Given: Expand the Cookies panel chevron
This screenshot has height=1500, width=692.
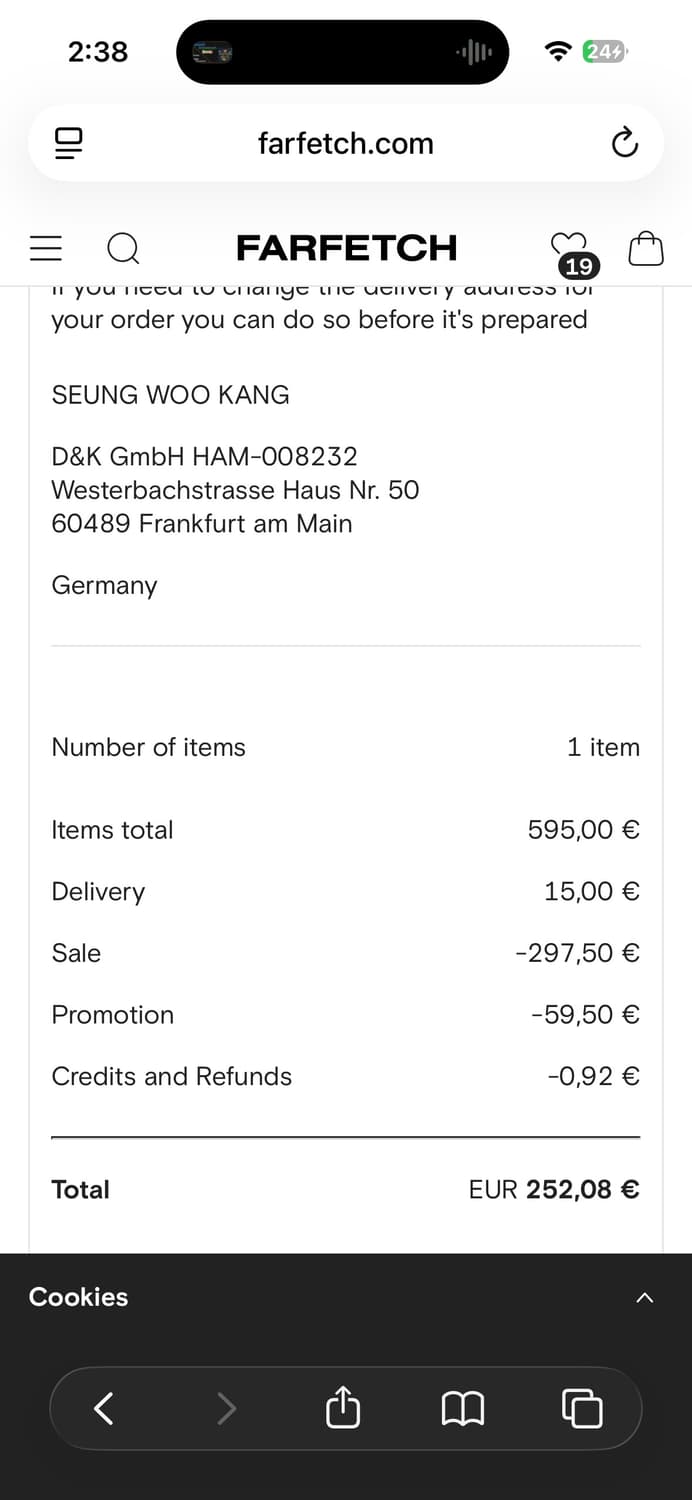Looking at the screenshot, I should click(x=645, y=1297).
